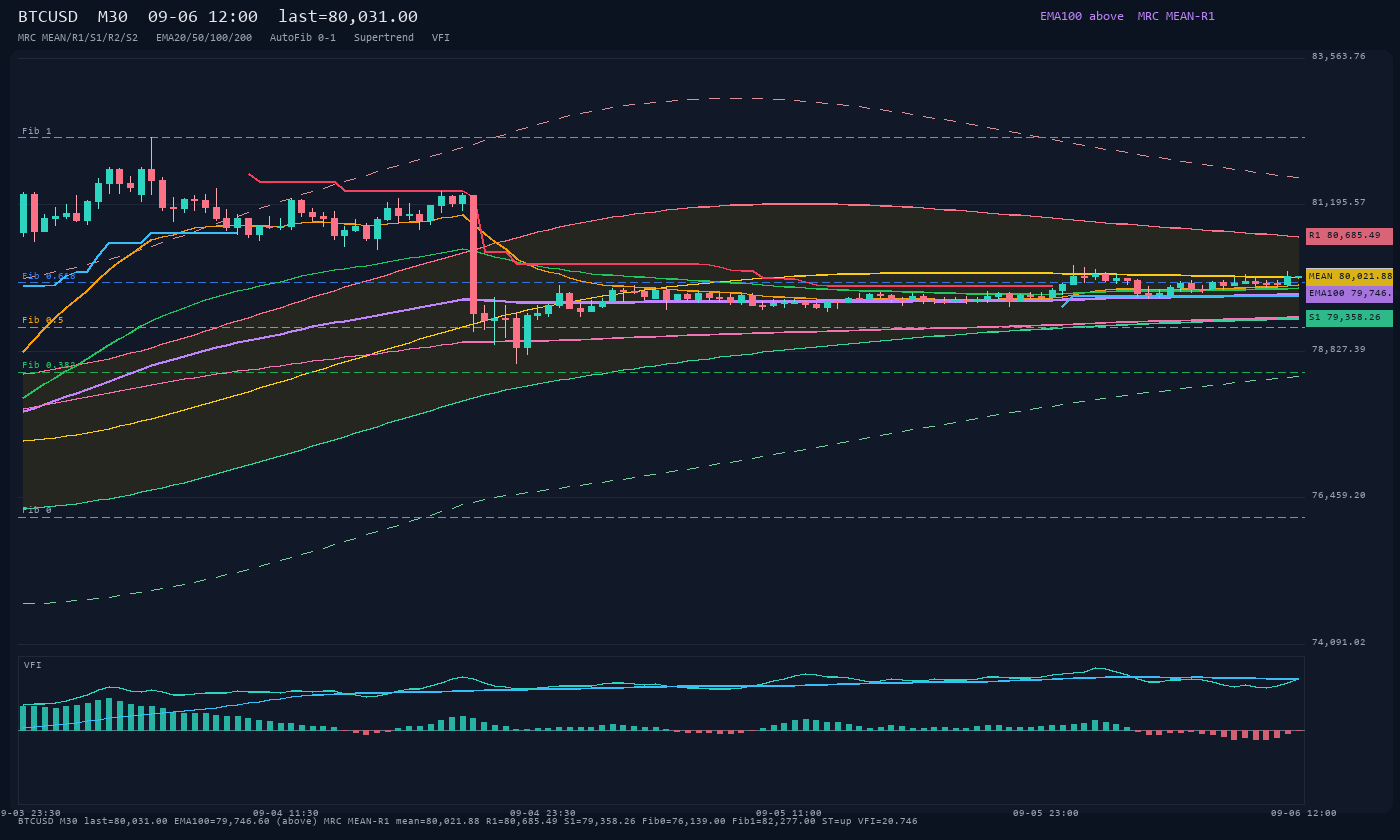
Task: Click the 'Fib 1' level label
Action: [x=37, y=131]
